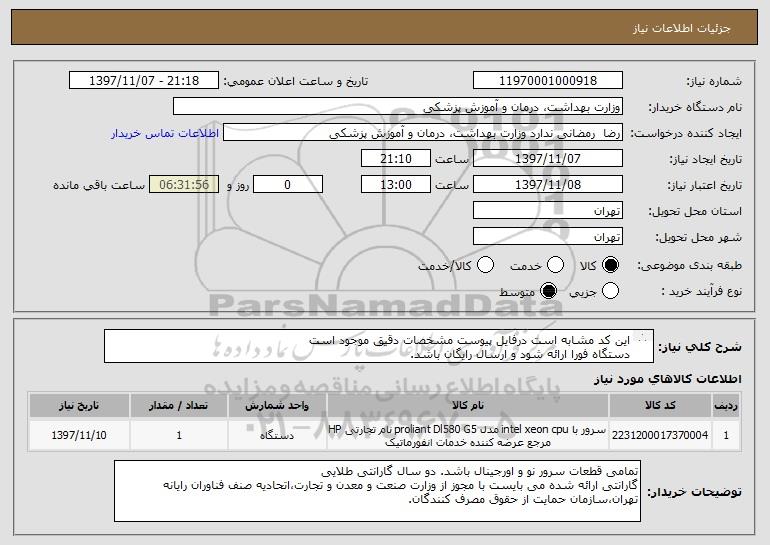
Task: Click the نام دستگاه خریدار label
Action: tap(695, 108)
